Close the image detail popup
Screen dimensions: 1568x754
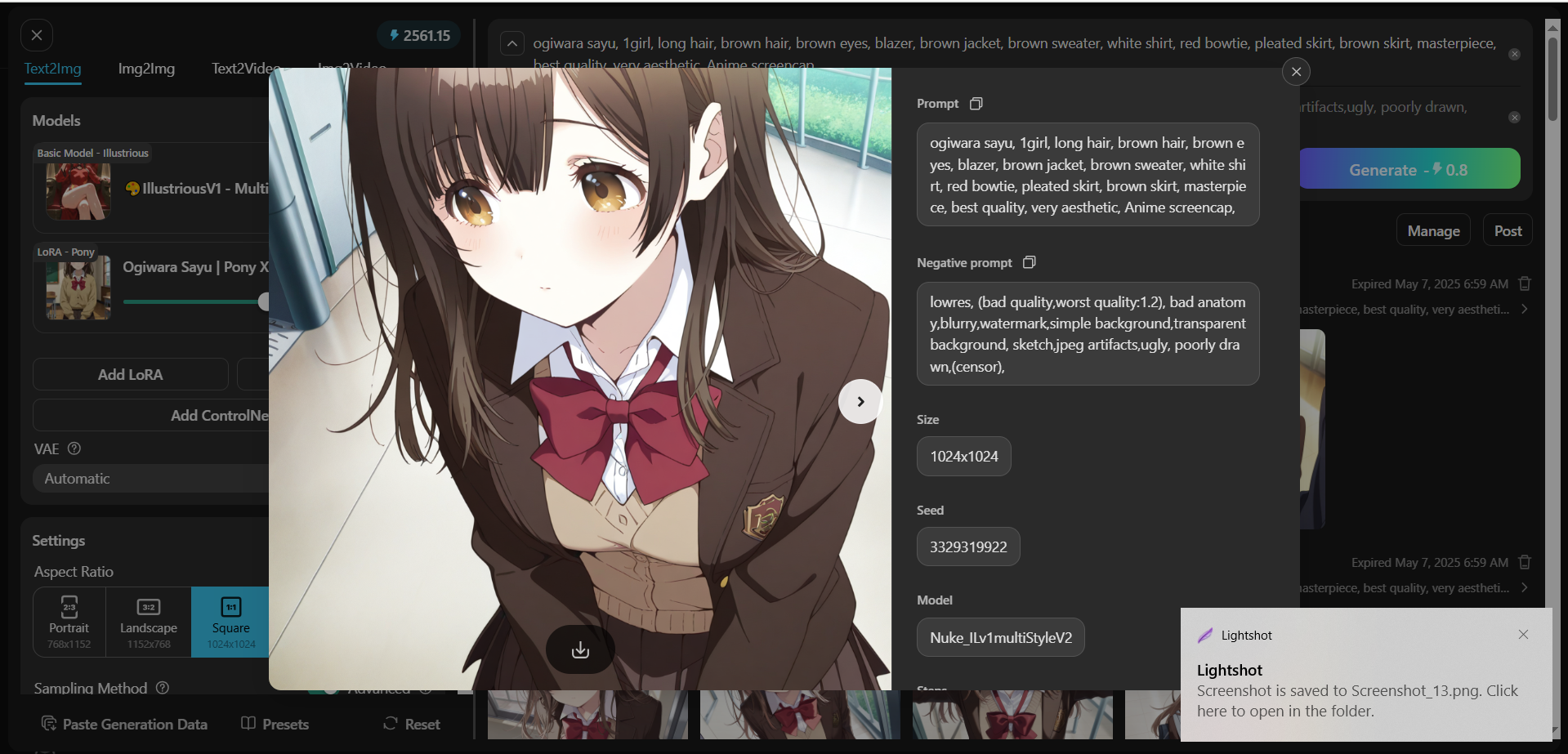(x=1296, y=72)
